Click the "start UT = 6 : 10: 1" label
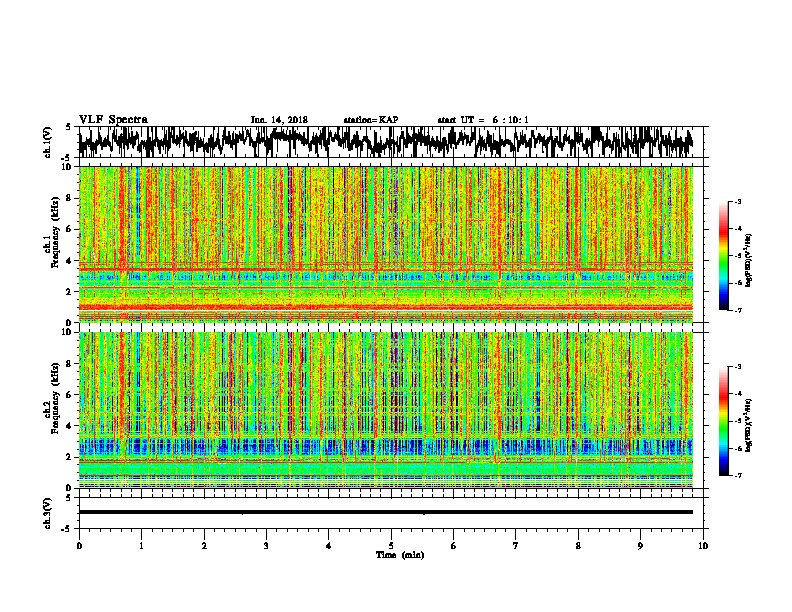 483,120
